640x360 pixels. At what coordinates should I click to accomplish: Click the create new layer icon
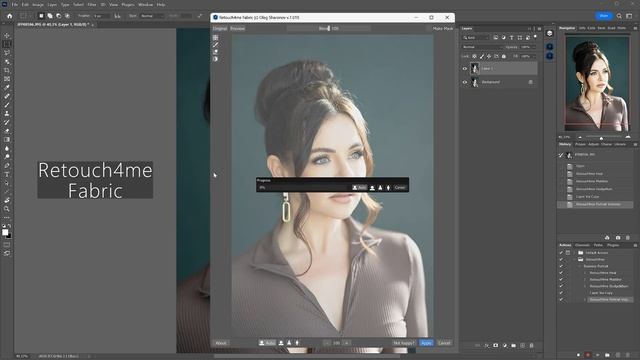click(x=522, y=345)
